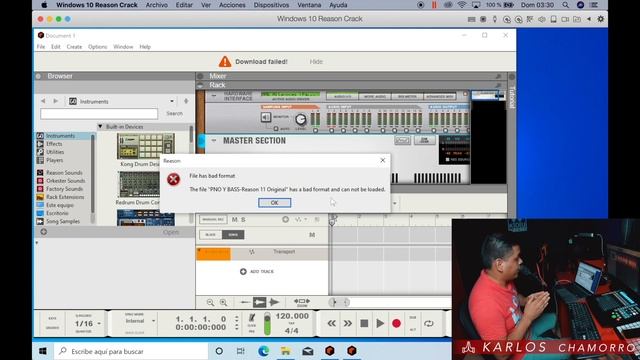
Task: Open Escritorio location
Action: point(57,213)
